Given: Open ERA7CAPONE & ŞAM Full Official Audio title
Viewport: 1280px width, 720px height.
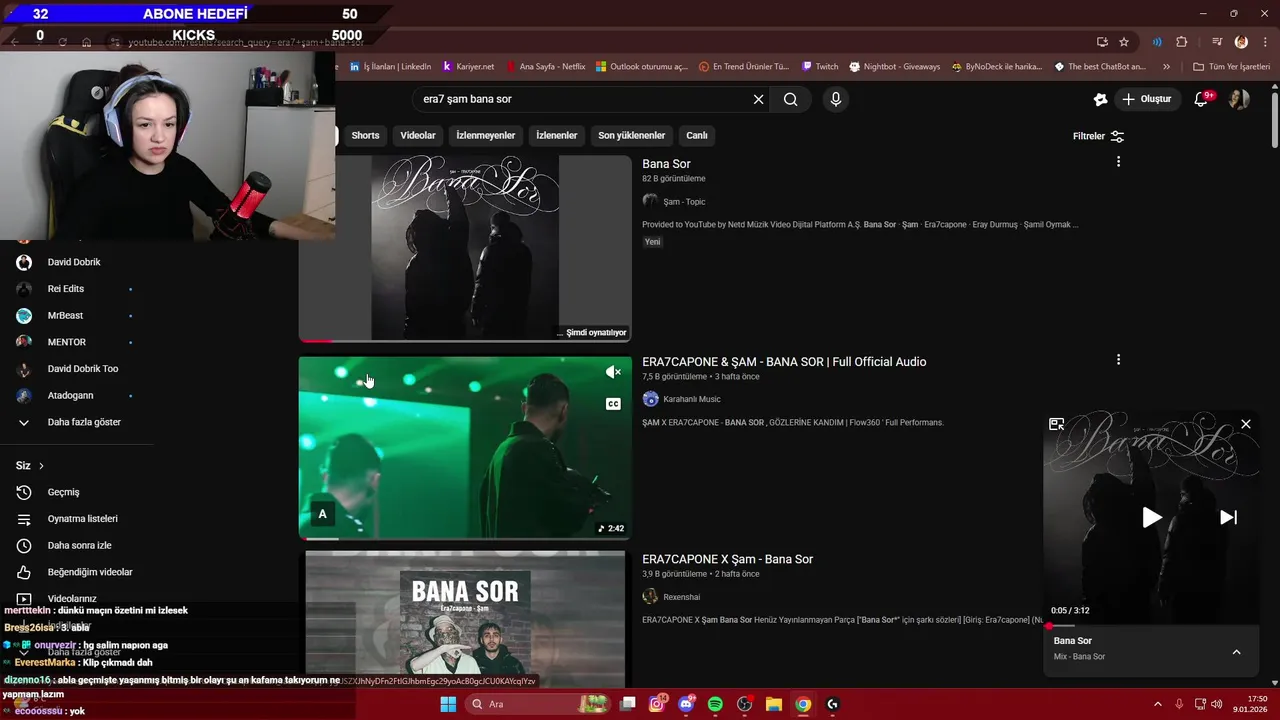Looking at the screenshot, I should [784, 362].
